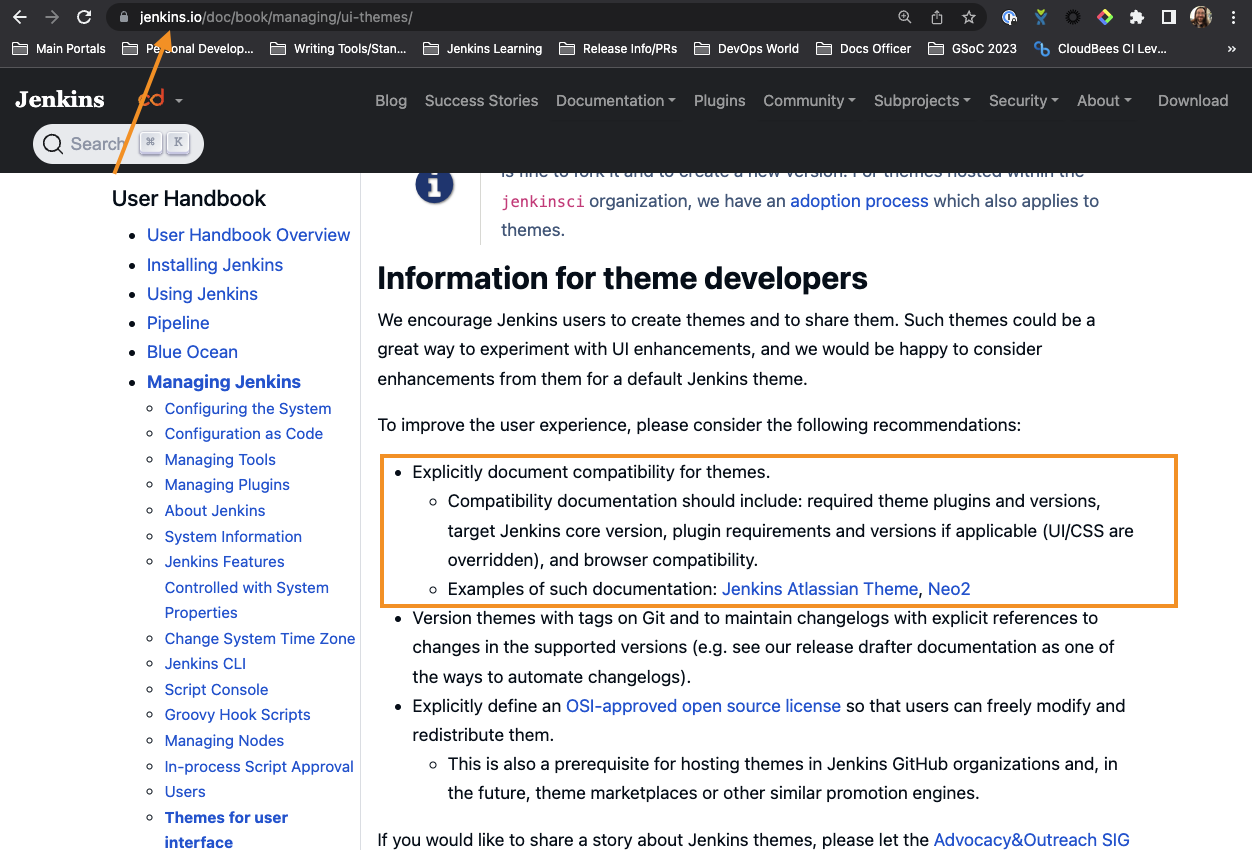The image size is (1252, 850).
Task: Open Managing Jenkins in sidebar
Action: tap(224, 382)
